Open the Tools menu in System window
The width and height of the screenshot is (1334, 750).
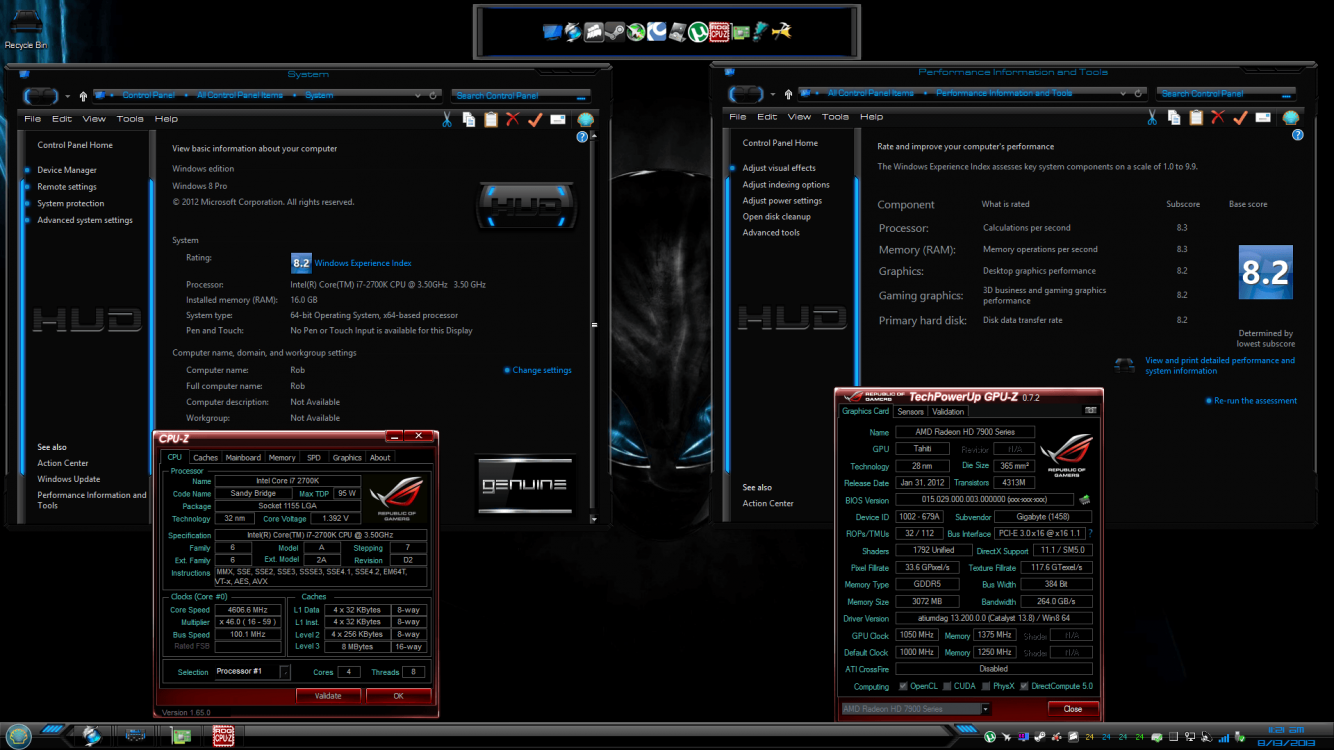point(130,118)
